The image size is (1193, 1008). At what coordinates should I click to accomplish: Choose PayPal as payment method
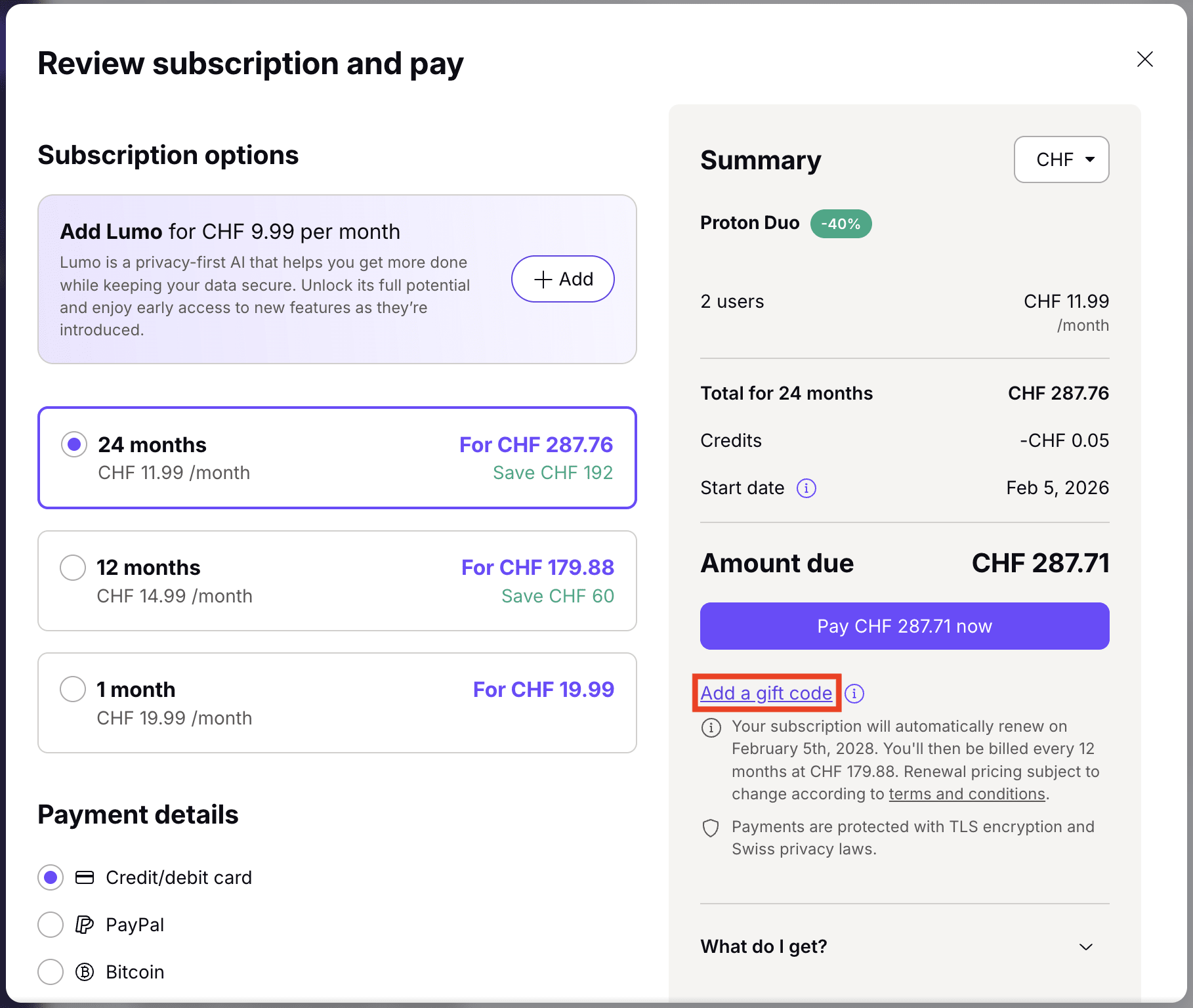coord(51,925)
